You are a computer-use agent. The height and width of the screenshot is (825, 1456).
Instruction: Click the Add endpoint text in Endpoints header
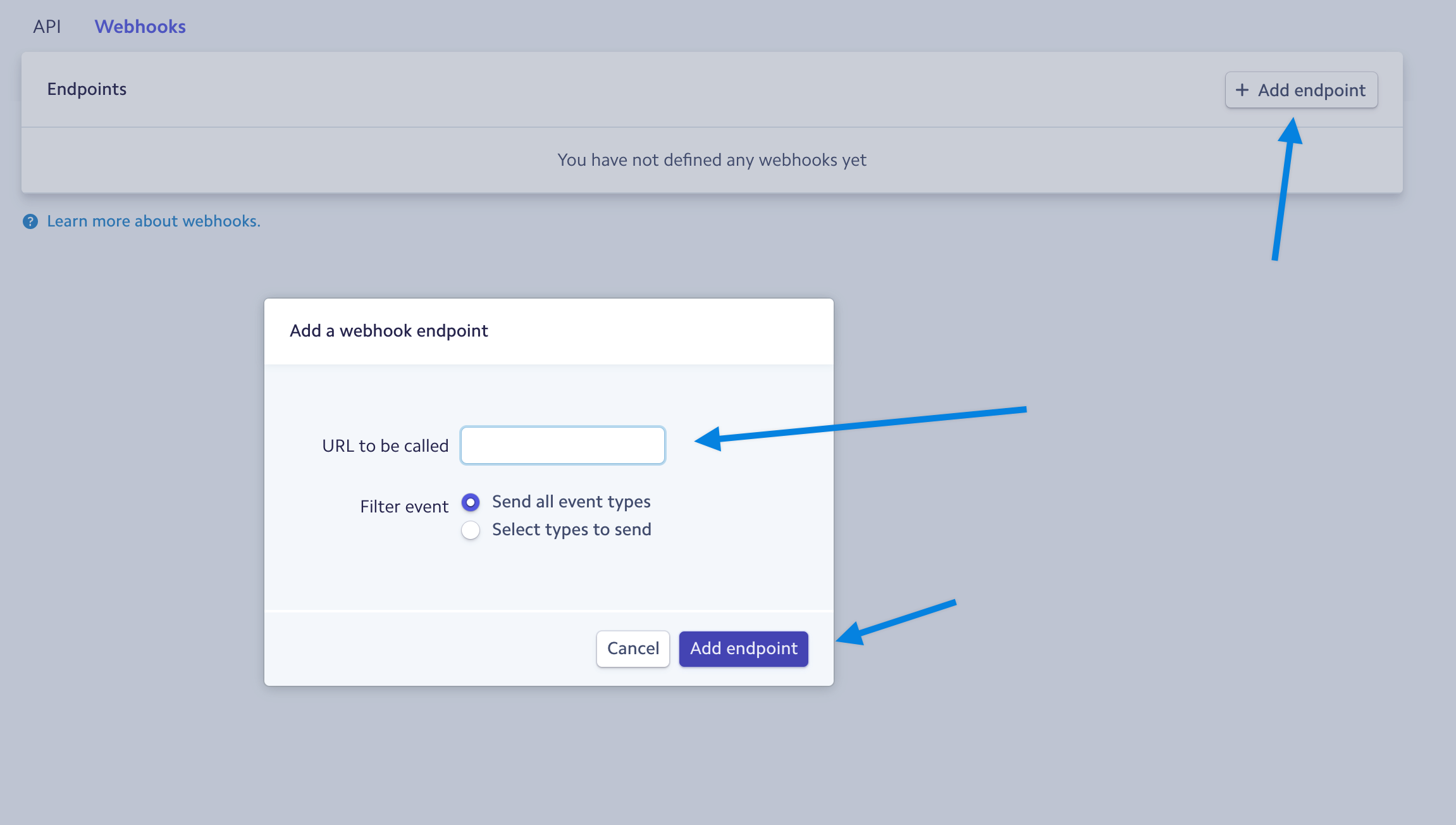(x=1312, y=90)
